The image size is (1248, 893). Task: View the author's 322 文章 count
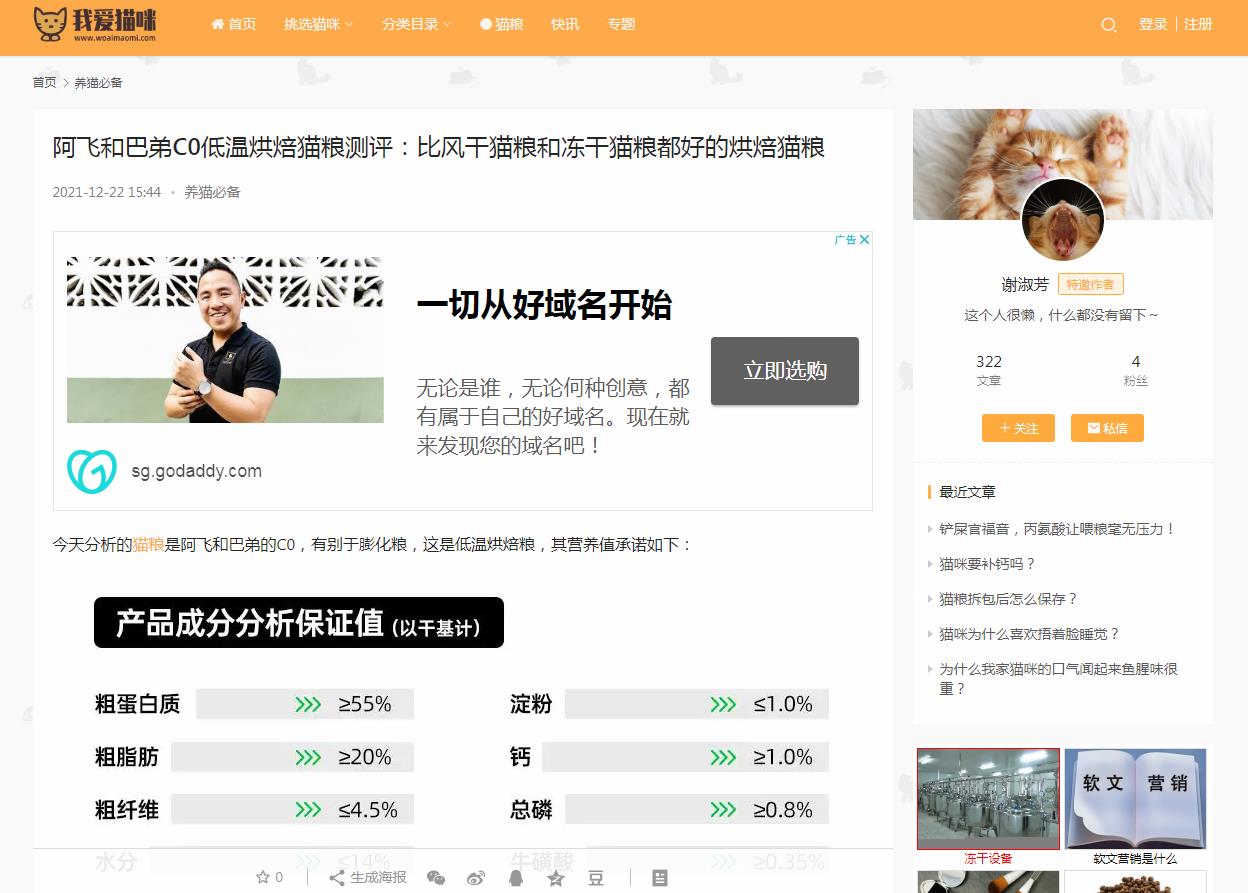click(989, 370)
